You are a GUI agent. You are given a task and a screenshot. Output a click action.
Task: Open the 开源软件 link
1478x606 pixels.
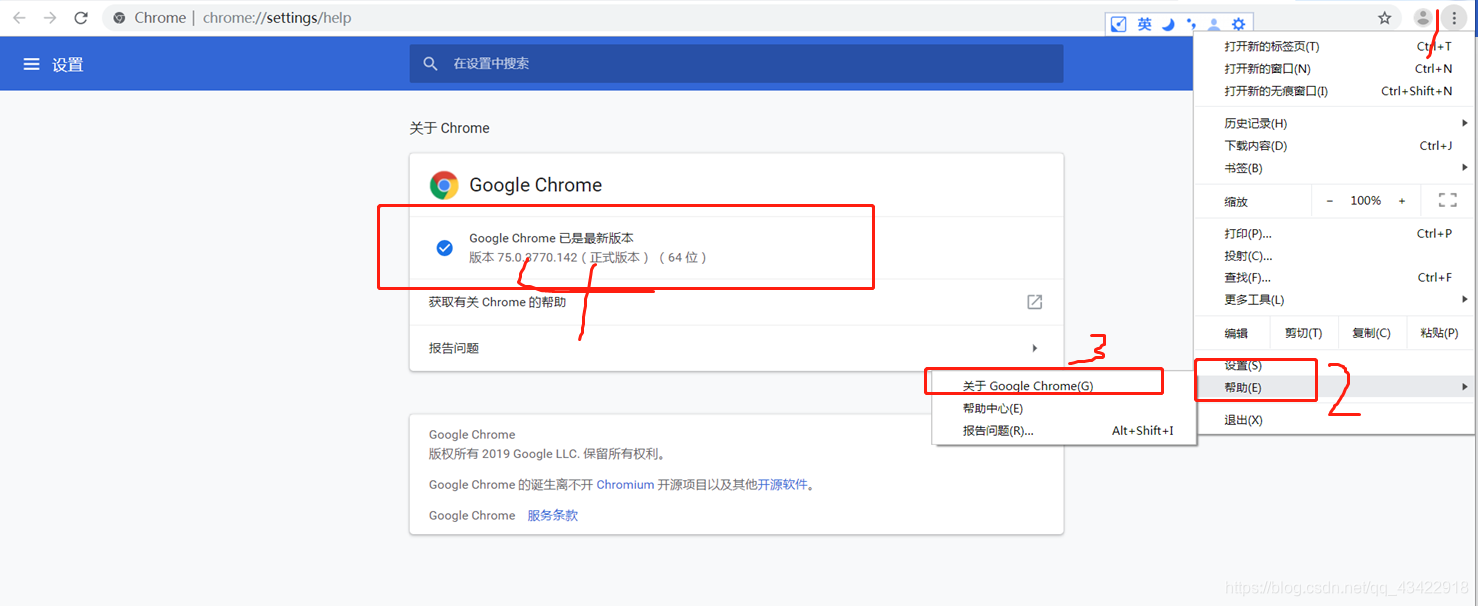pos(782,485)
